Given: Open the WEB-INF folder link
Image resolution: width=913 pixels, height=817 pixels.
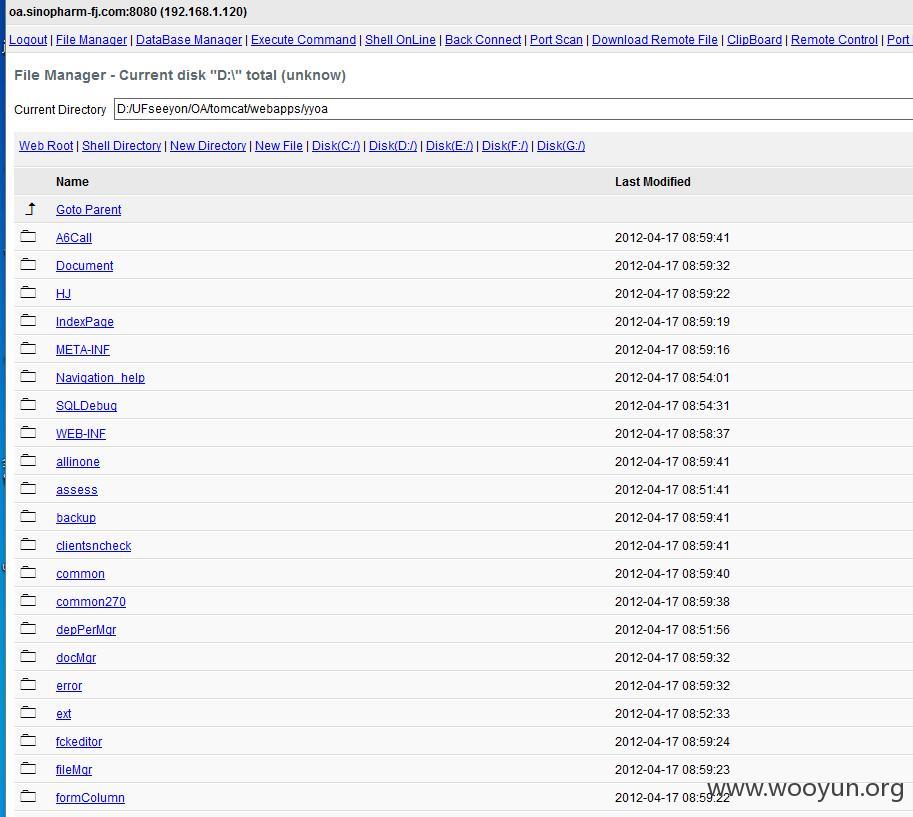Looking at the screenshot, I should pos(81,433).
